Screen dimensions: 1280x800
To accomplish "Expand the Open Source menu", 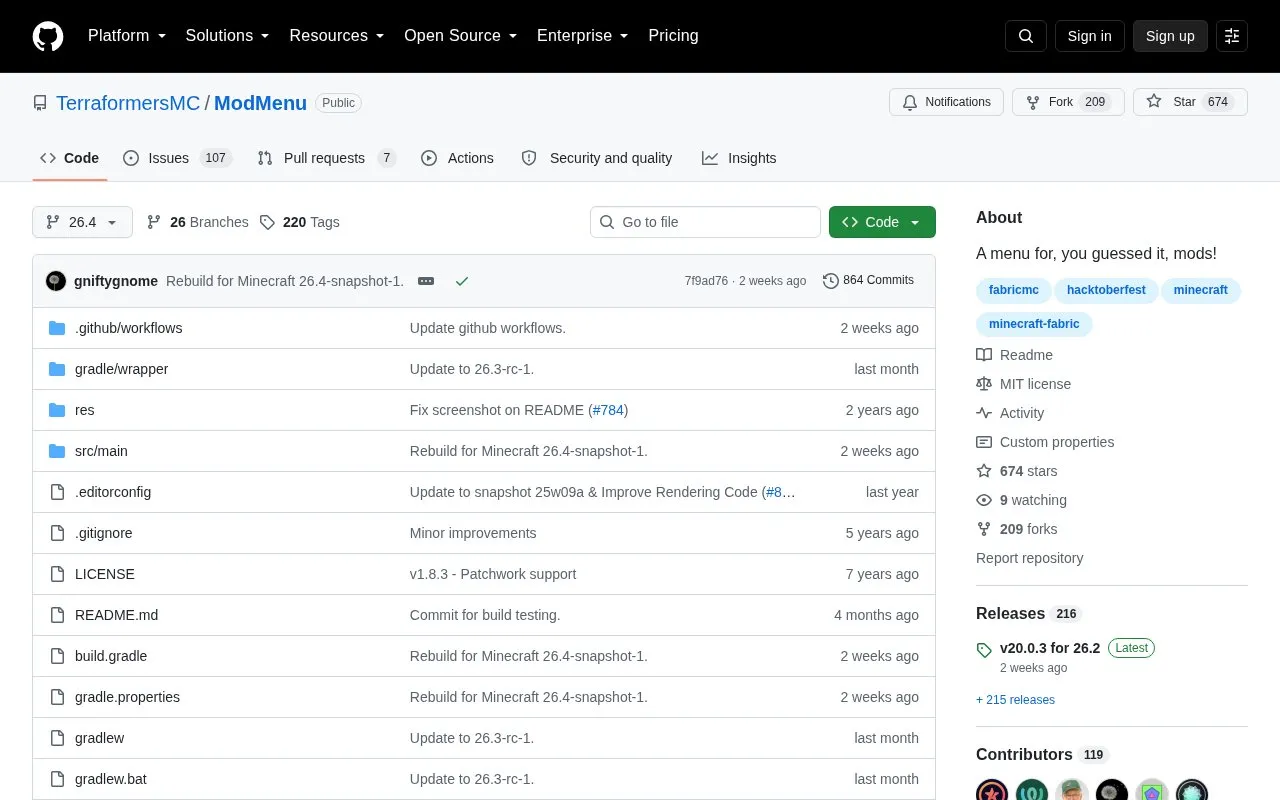I will click(x=461, y=36).
